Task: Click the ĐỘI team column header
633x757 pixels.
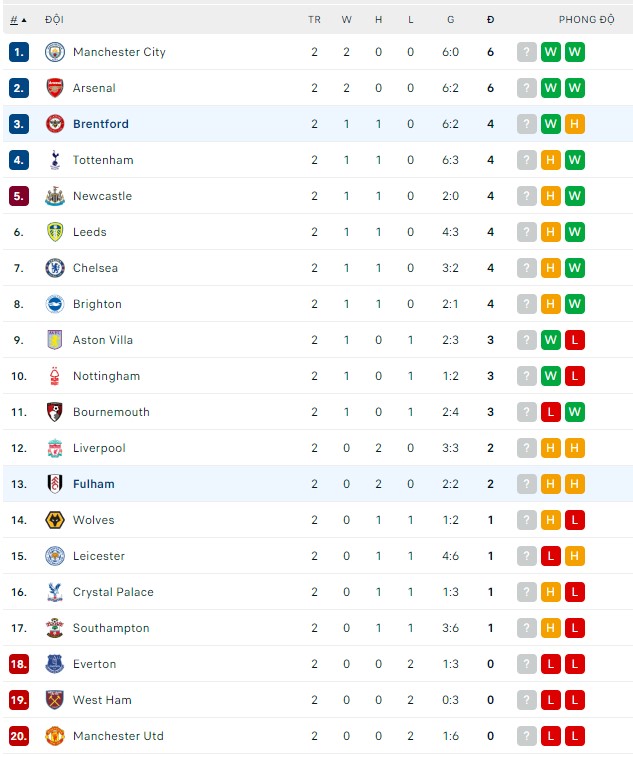Action: point(54,20)
